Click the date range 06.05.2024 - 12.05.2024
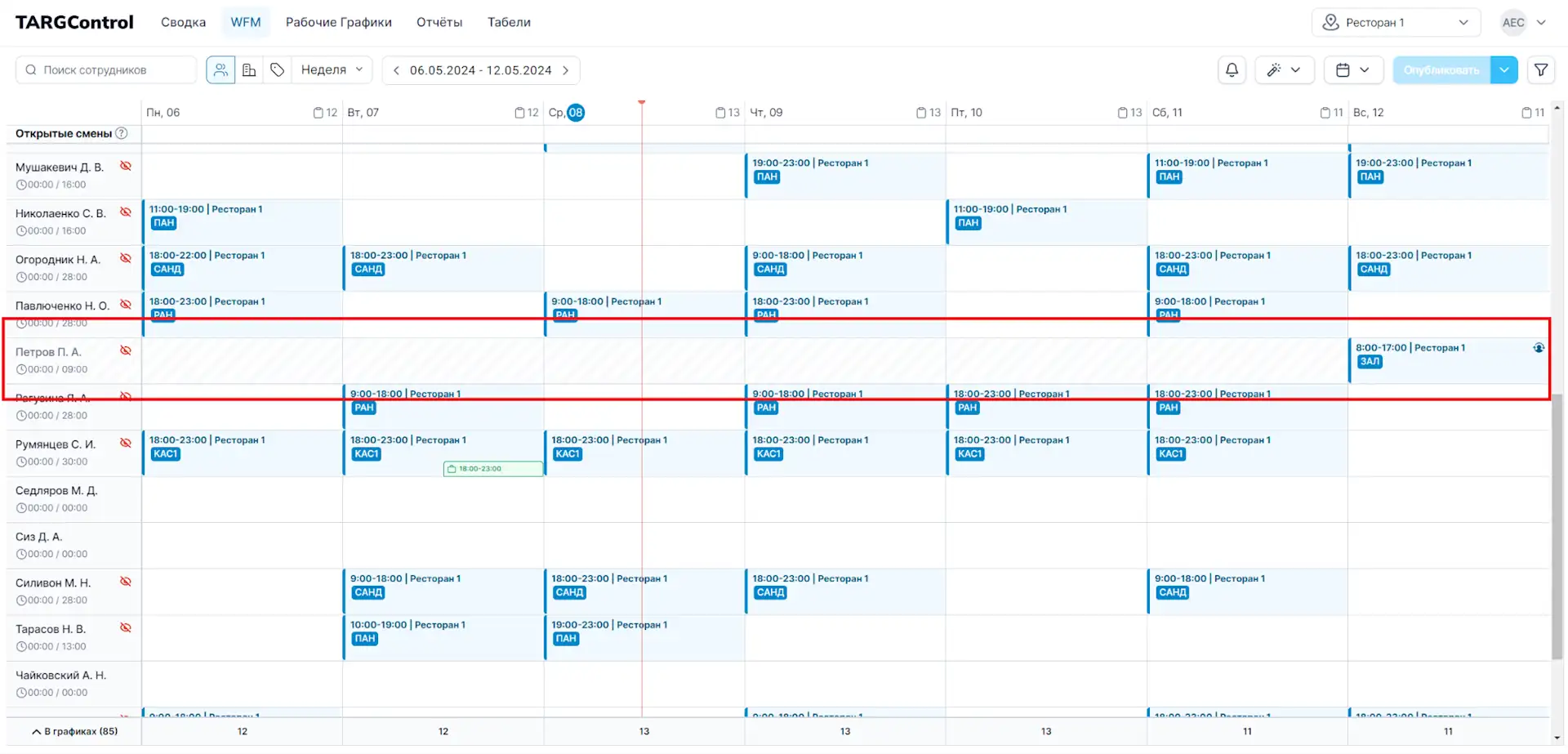This screenshot has height=754, width=1568. 481,70
